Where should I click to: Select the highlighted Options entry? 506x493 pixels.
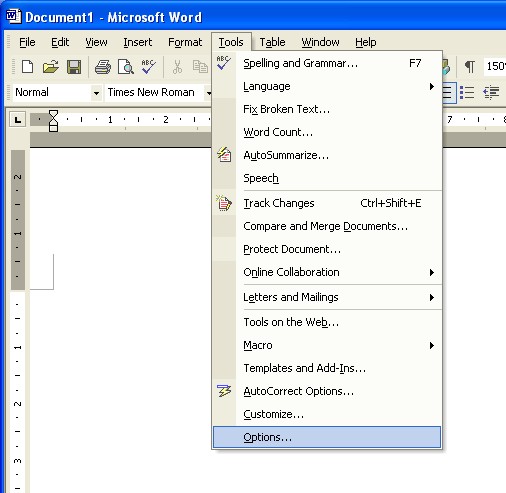pos(327,437)
